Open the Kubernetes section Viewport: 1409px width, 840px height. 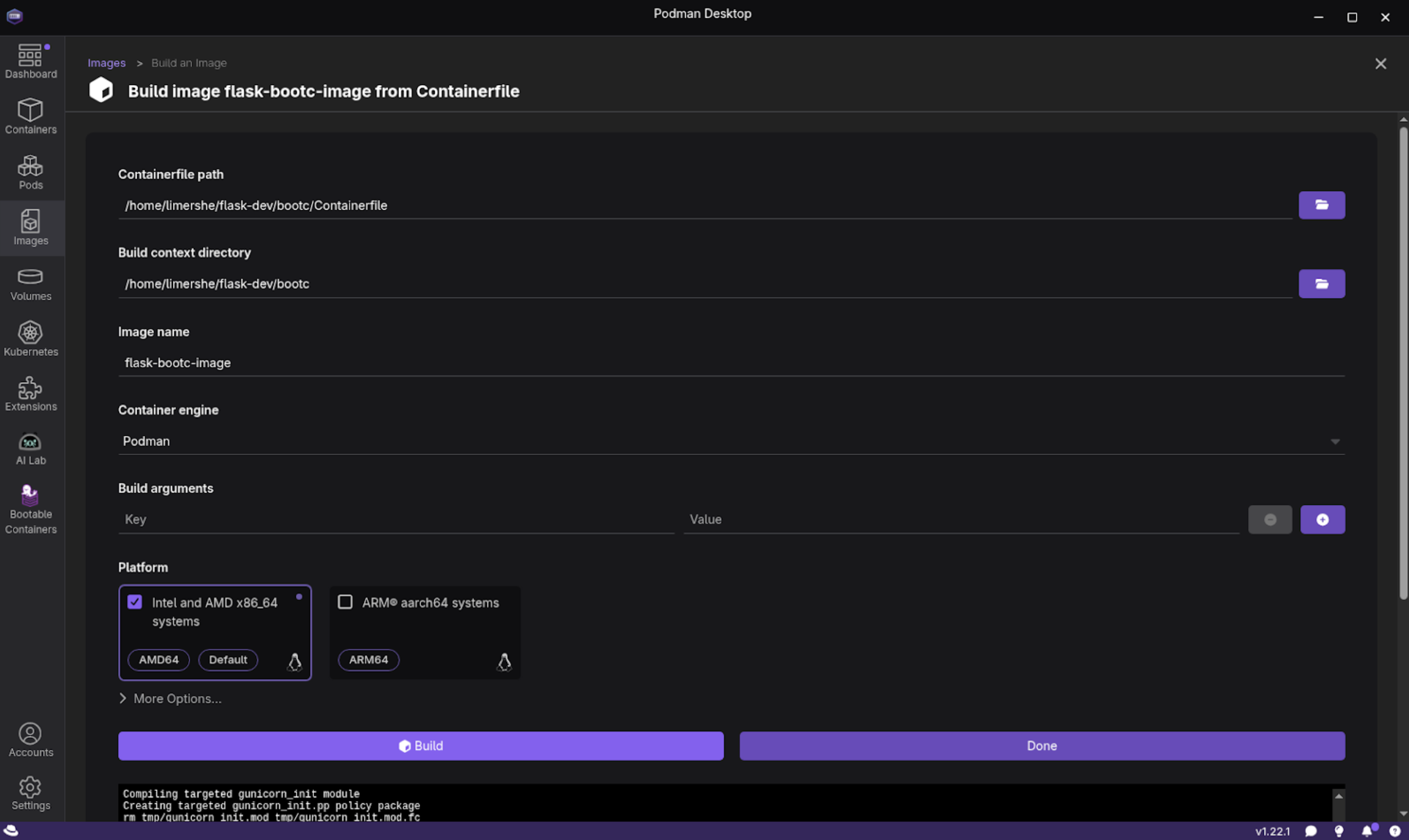pyautogui.click(x=31, y=339)
